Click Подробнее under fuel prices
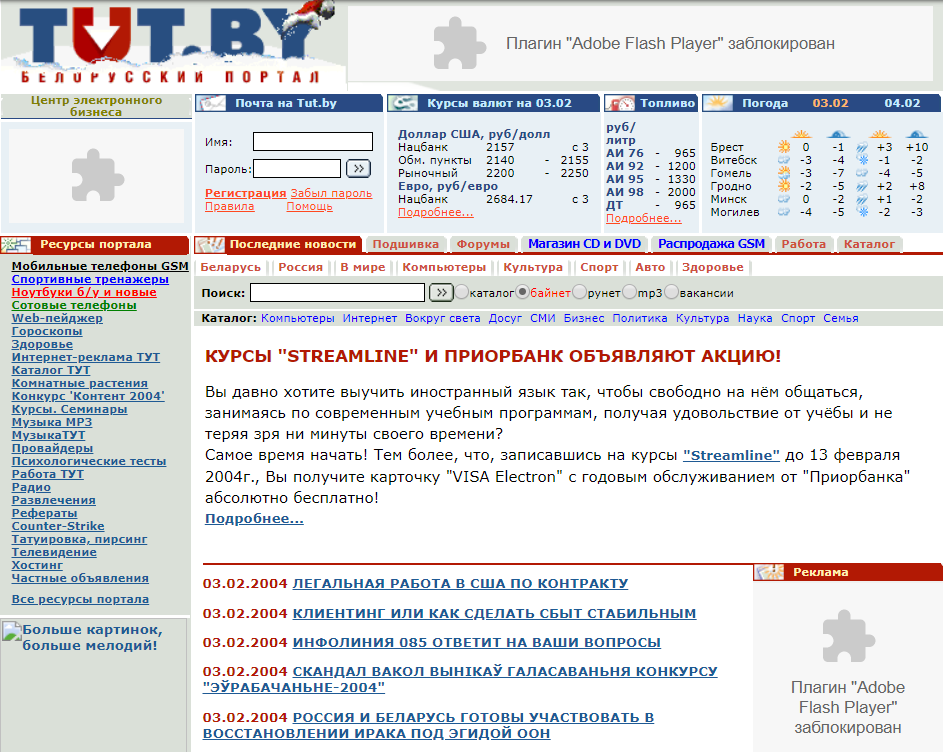 644,218
